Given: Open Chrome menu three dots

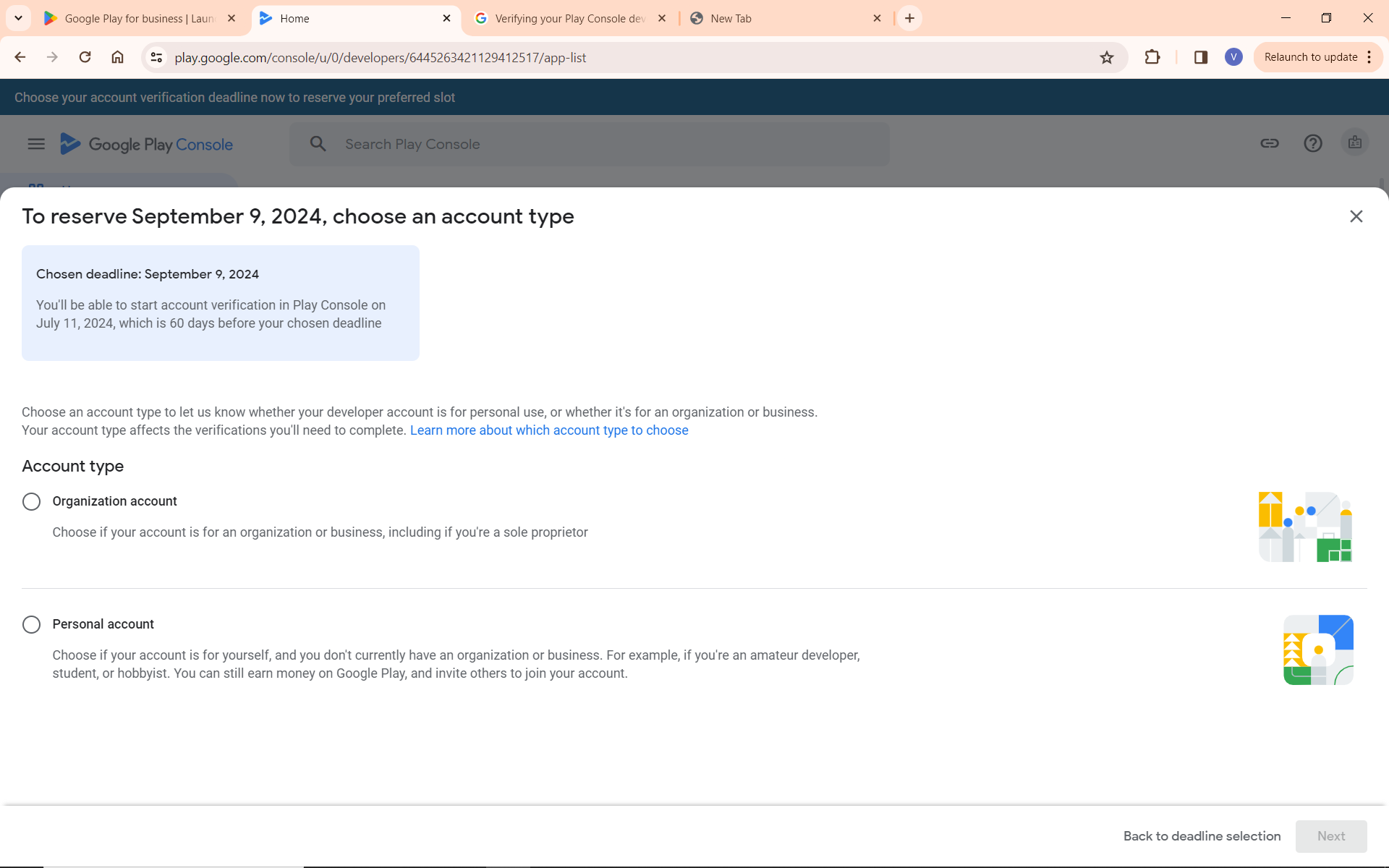Looking at the screenshot, I should coord(1369,57).
